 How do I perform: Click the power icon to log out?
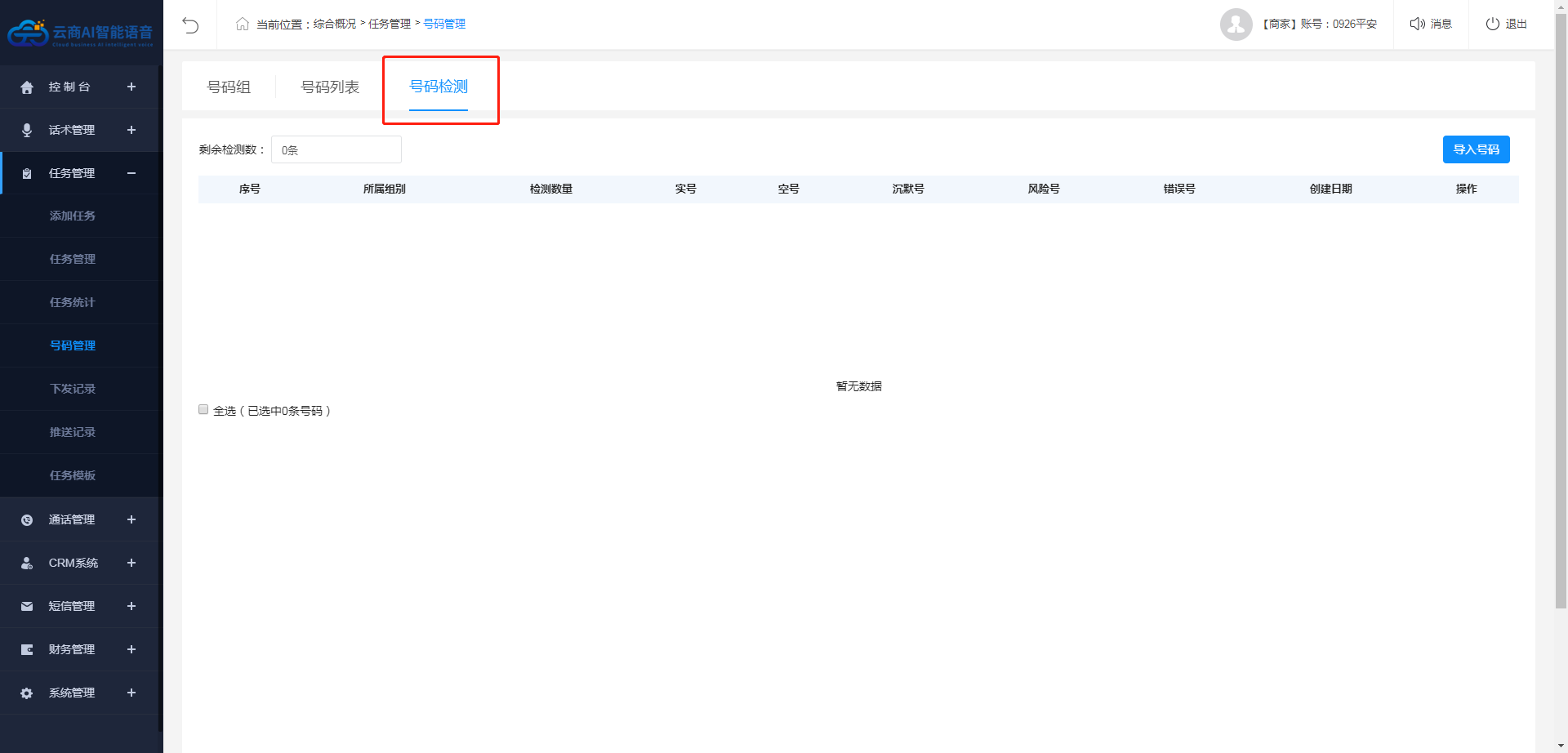[1492, 24]
